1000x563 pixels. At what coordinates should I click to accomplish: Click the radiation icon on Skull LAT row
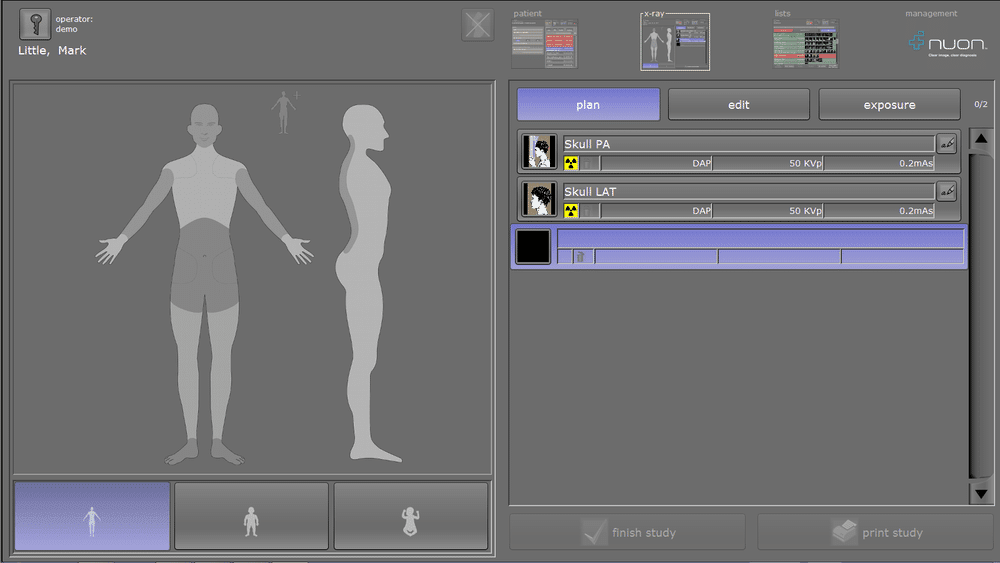571,211
